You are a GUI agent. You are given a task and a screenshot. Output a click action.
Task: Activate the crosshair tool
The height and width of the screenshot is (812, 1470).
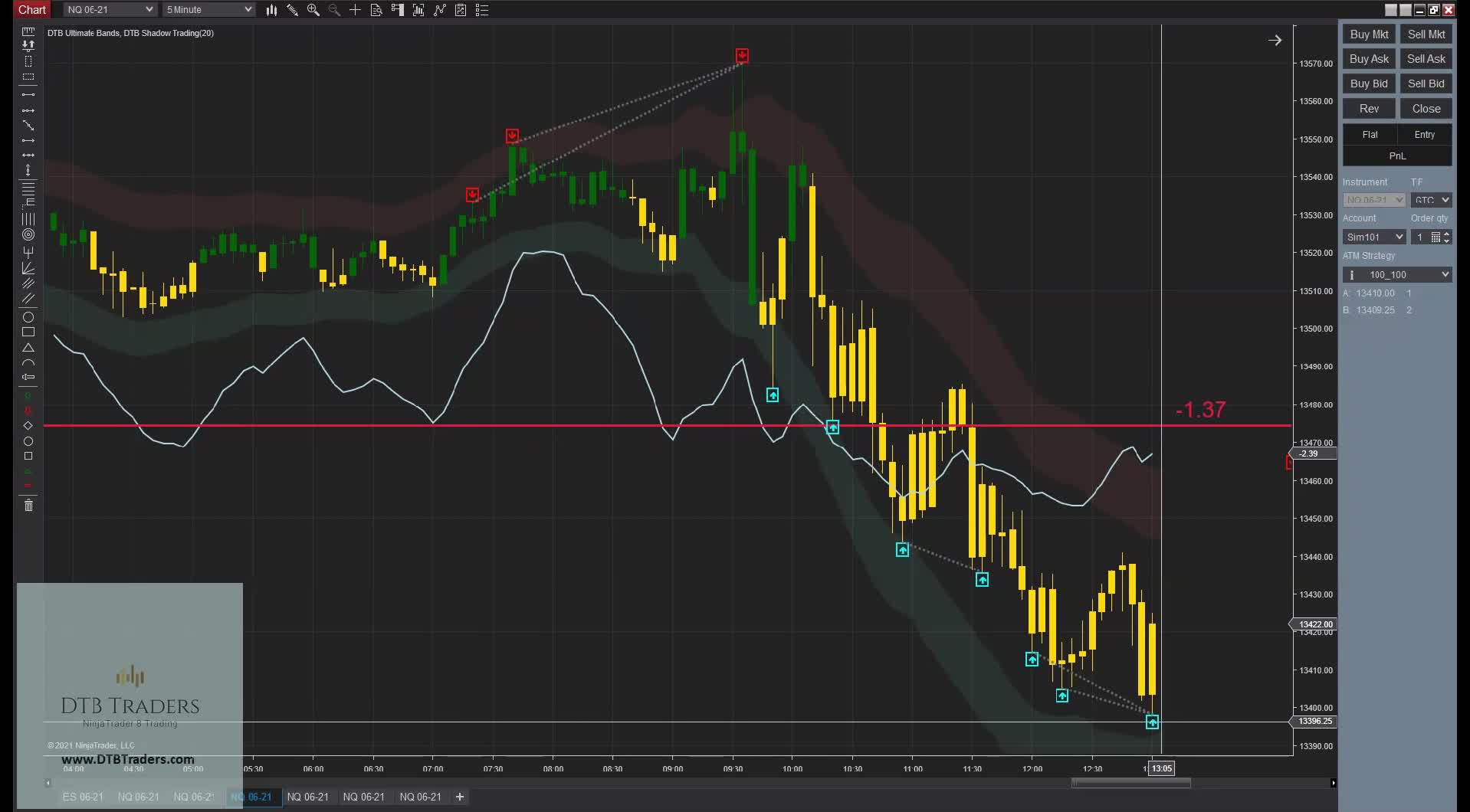point(355,10)
